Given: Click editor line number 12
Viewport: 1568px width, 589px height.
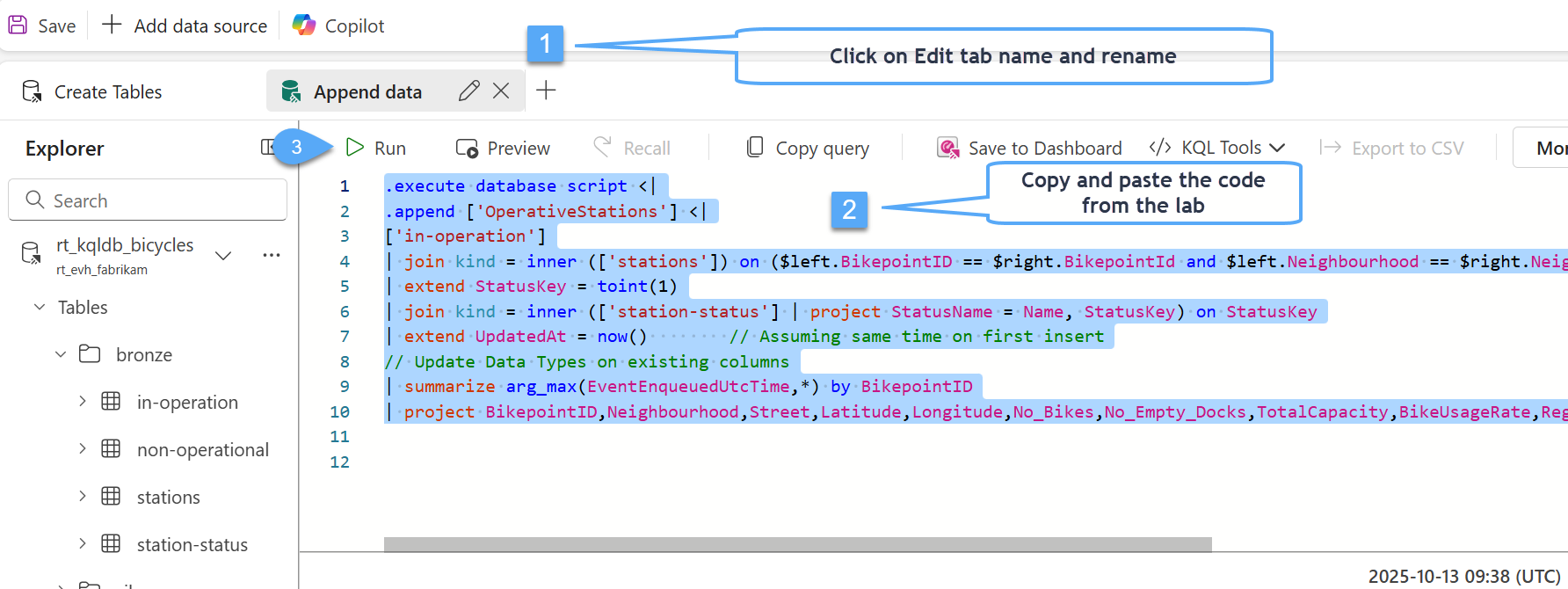Looking at the screenshot, I should (339, 462).
